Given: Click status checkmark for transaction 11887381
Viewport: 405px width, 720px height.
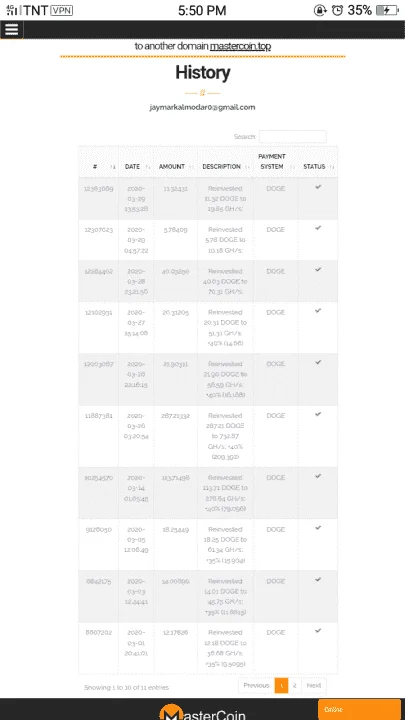Looking at the screenshot, I should tap(318, 414).
